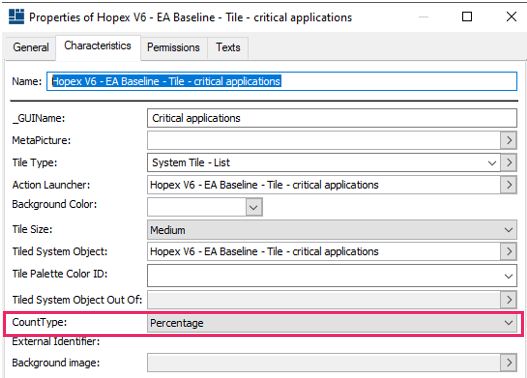Go to the Permissions tab
The image size is (527, 378).
pos(173,47)
